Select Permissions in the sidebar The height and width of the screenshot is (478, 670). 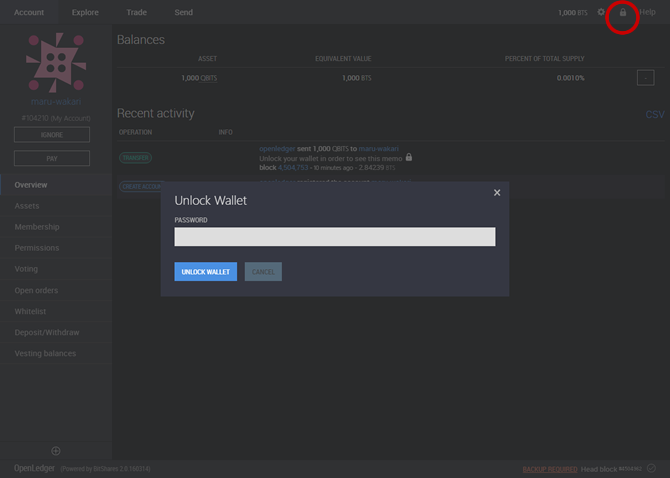[37, 248]
